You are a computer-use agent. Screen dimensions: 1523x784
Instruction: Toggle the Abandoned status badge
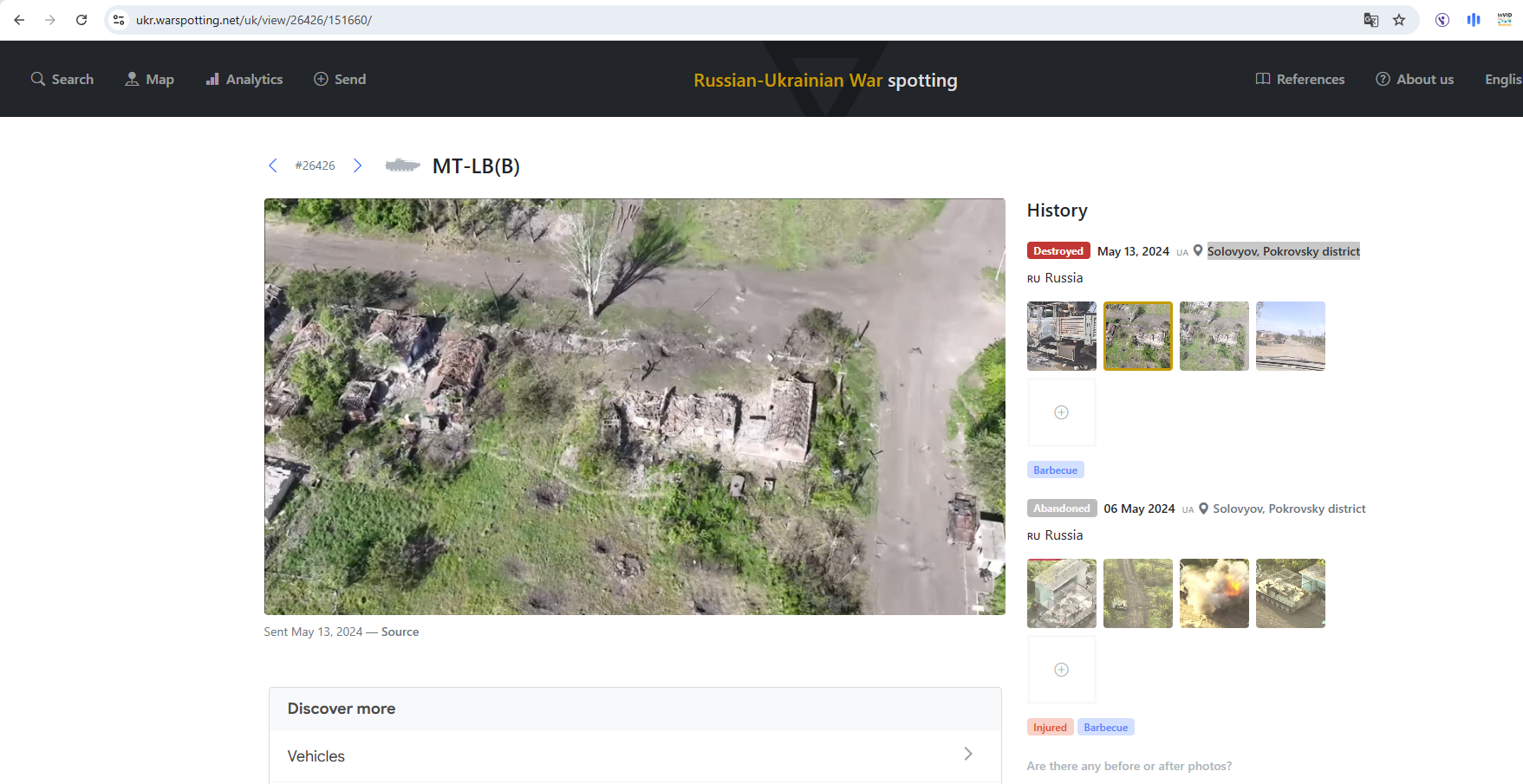[1061, 508]
